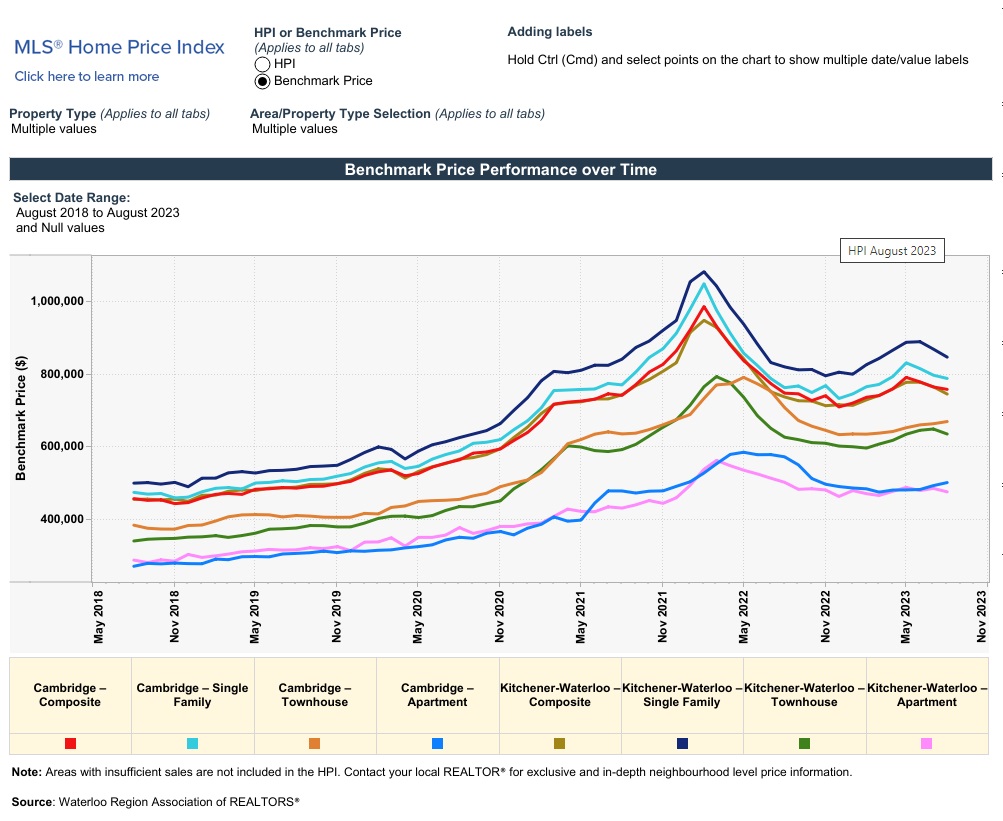The height and width of the screenshot is (821, 1003).
Task: Open the 'Click here to learn more' link
Action: 87,77
